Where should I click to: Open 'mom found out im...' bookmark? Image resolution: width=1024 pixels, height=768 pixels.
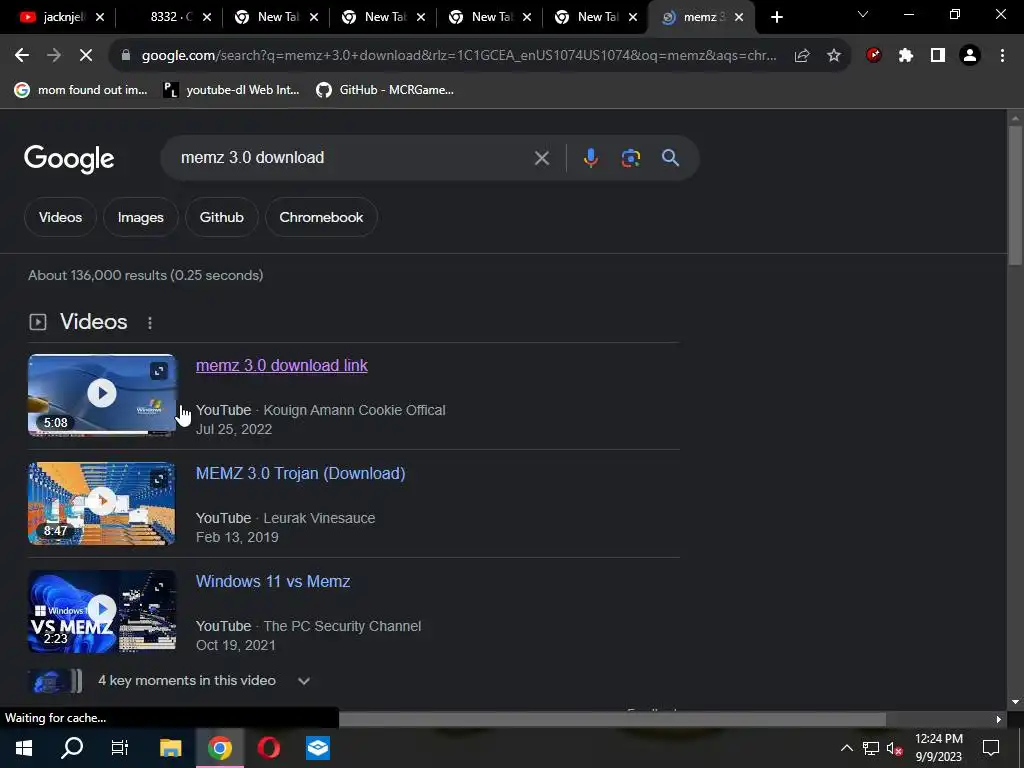pyautogui.click(x=81, y=90)
